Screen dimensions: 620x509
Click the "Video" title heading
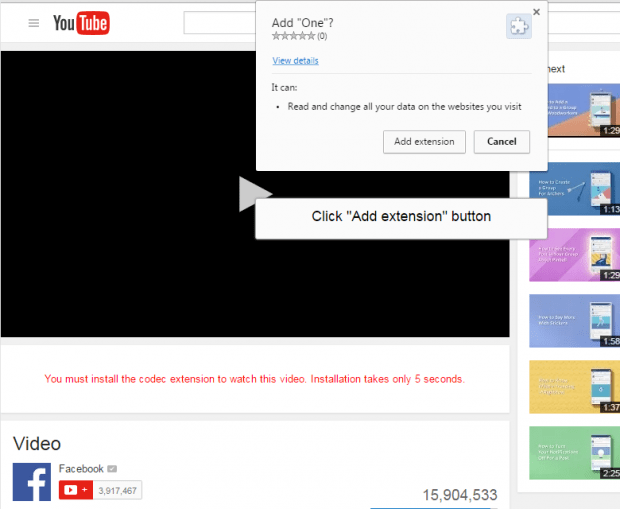37,443
